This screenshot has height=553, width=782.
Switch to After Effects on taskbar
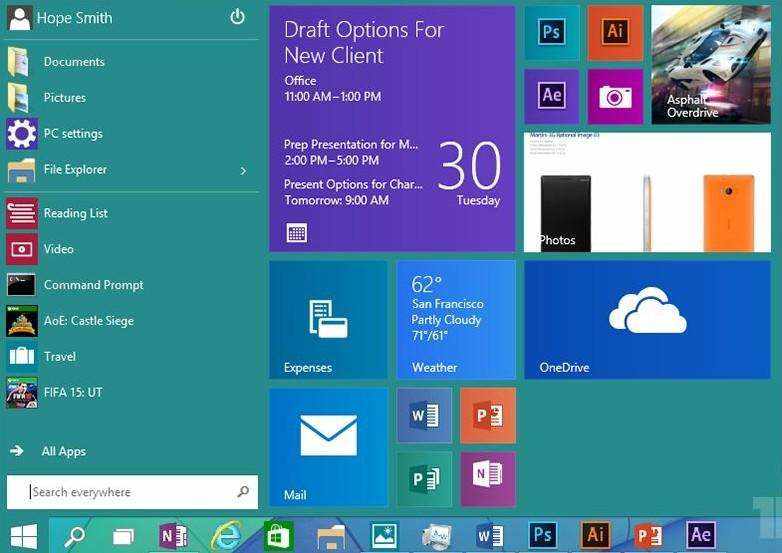point(701,535)
